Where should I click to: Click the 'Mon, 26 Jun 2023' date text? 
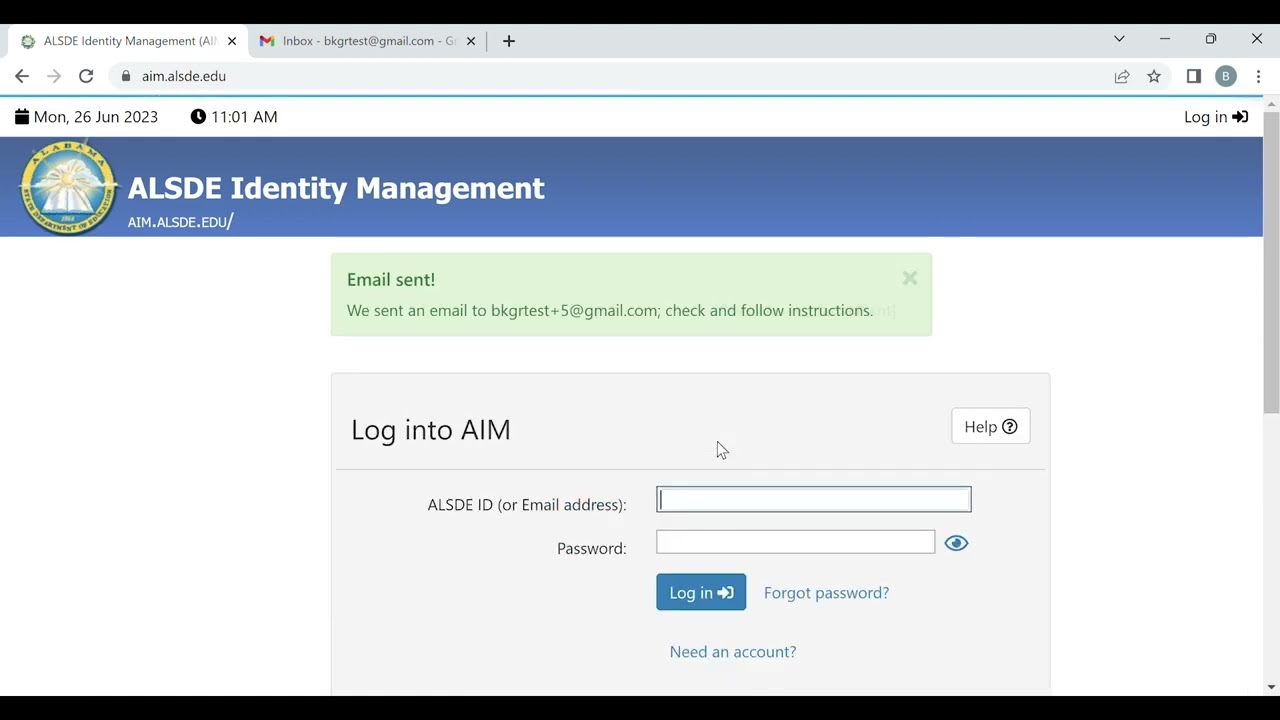pyautogui.click(x=96, y=117)
